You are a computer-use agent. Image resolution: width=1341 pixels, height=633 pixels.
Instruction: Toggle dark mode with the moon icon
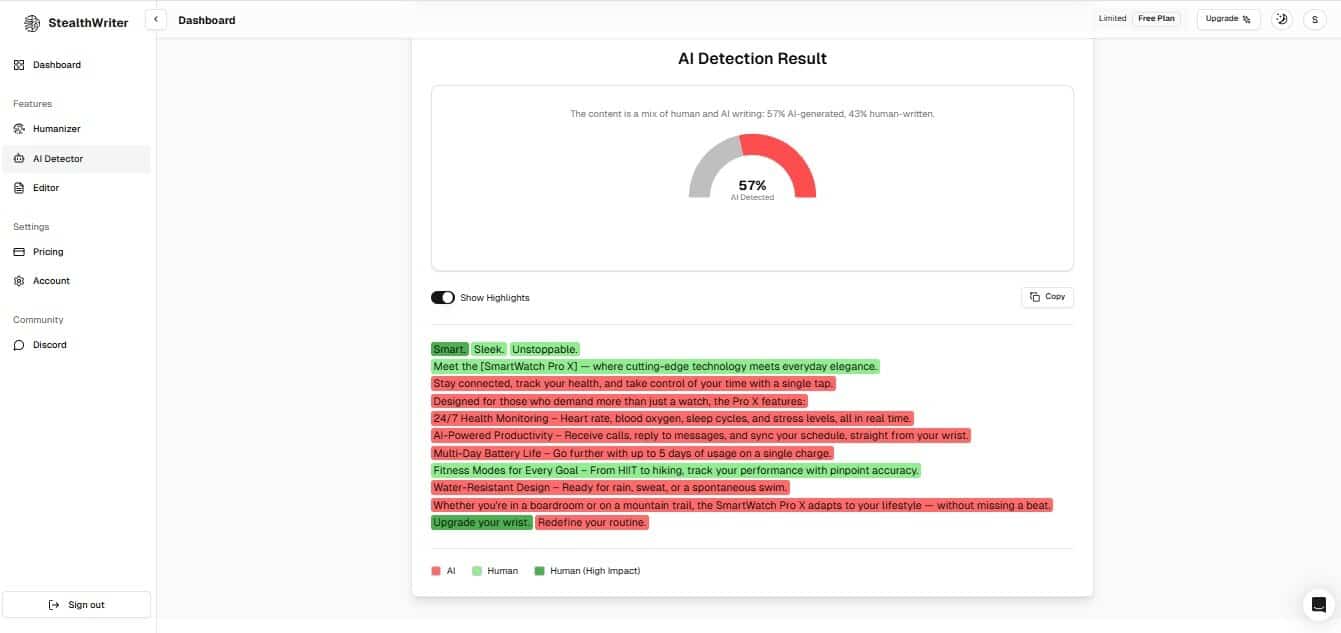1282,18
